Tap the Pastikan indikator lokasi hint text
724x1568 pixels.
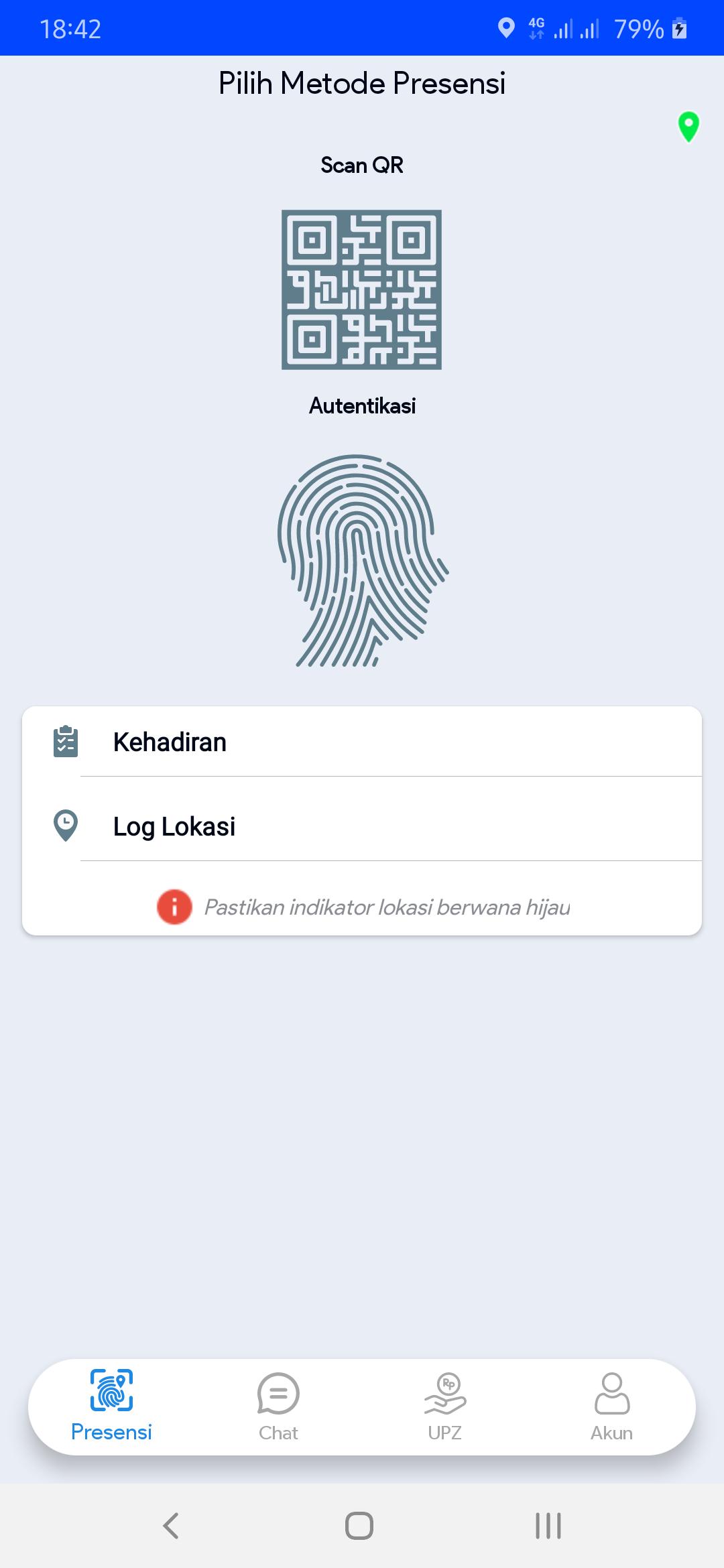point(387,907)
